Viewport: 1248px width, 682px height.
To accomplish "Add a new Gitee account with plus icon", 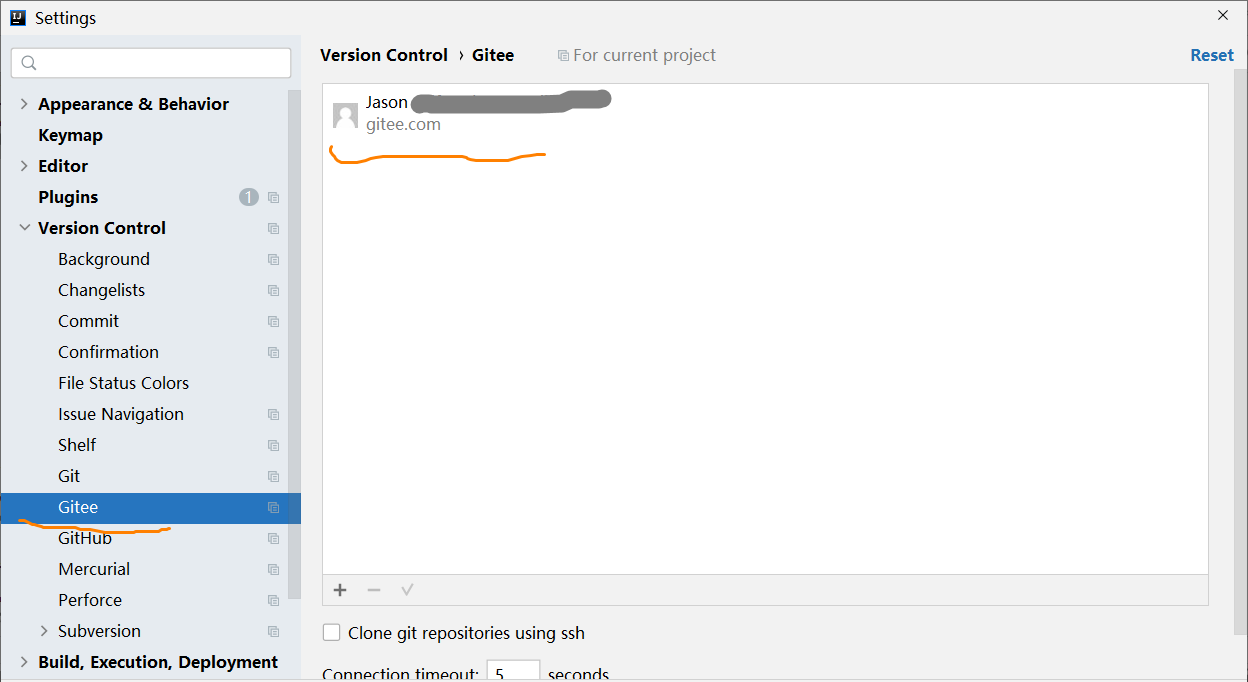I will 340,590.
